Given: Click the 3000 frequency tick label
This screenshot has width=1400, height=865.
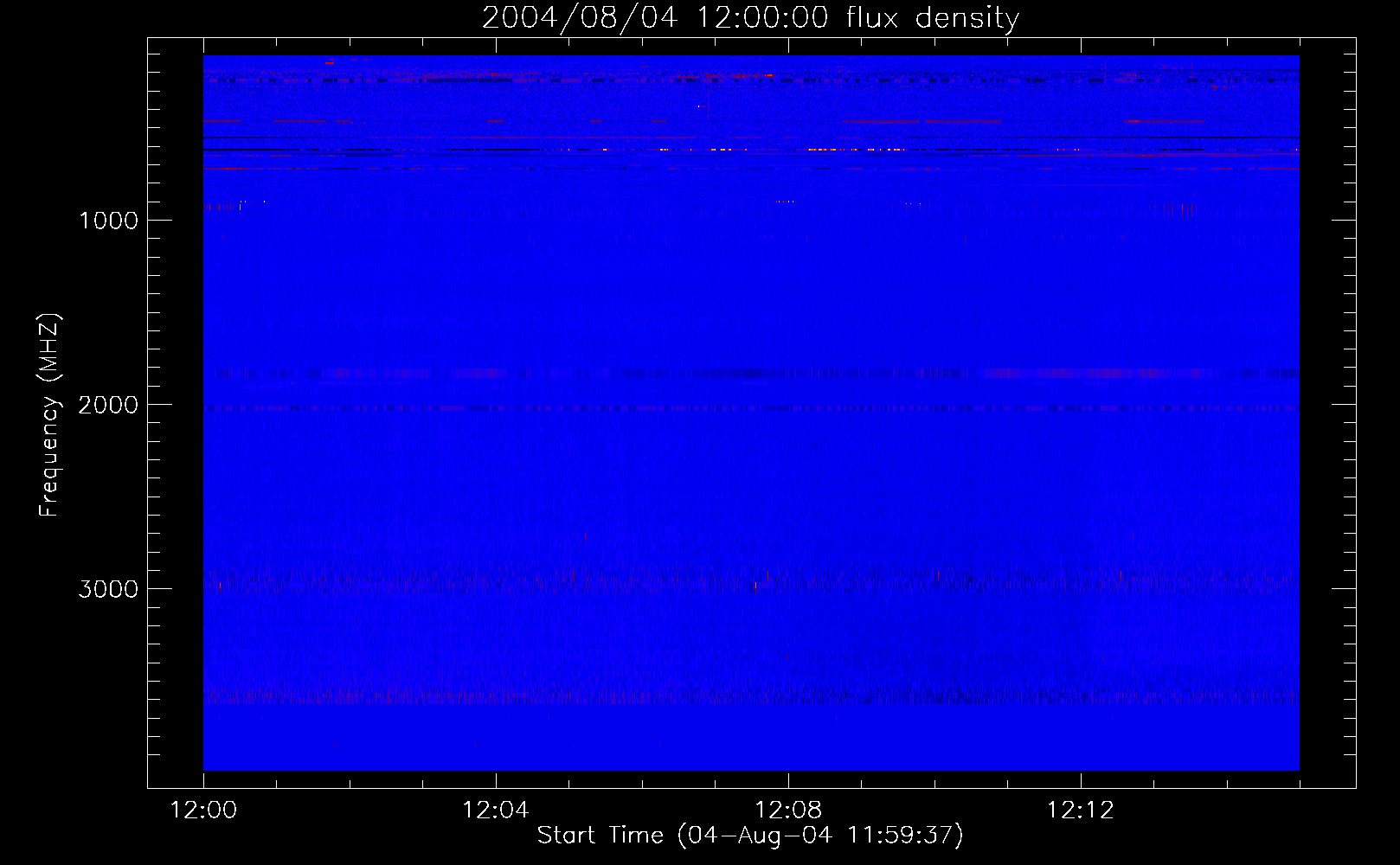Looking at the screenshot, I should (108, 589).
